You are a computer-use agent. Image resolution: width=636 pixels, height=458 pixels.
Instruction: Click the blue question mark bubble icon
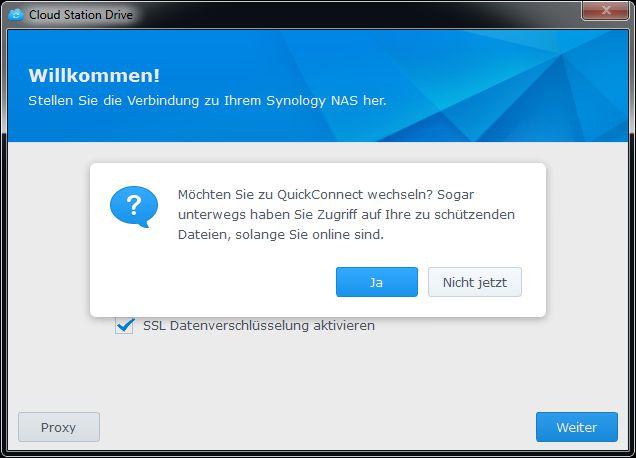(134, 206)
